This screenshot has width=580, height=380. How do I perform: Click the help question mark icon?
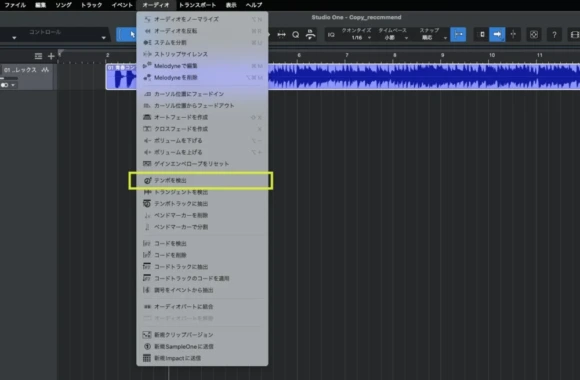554,35
